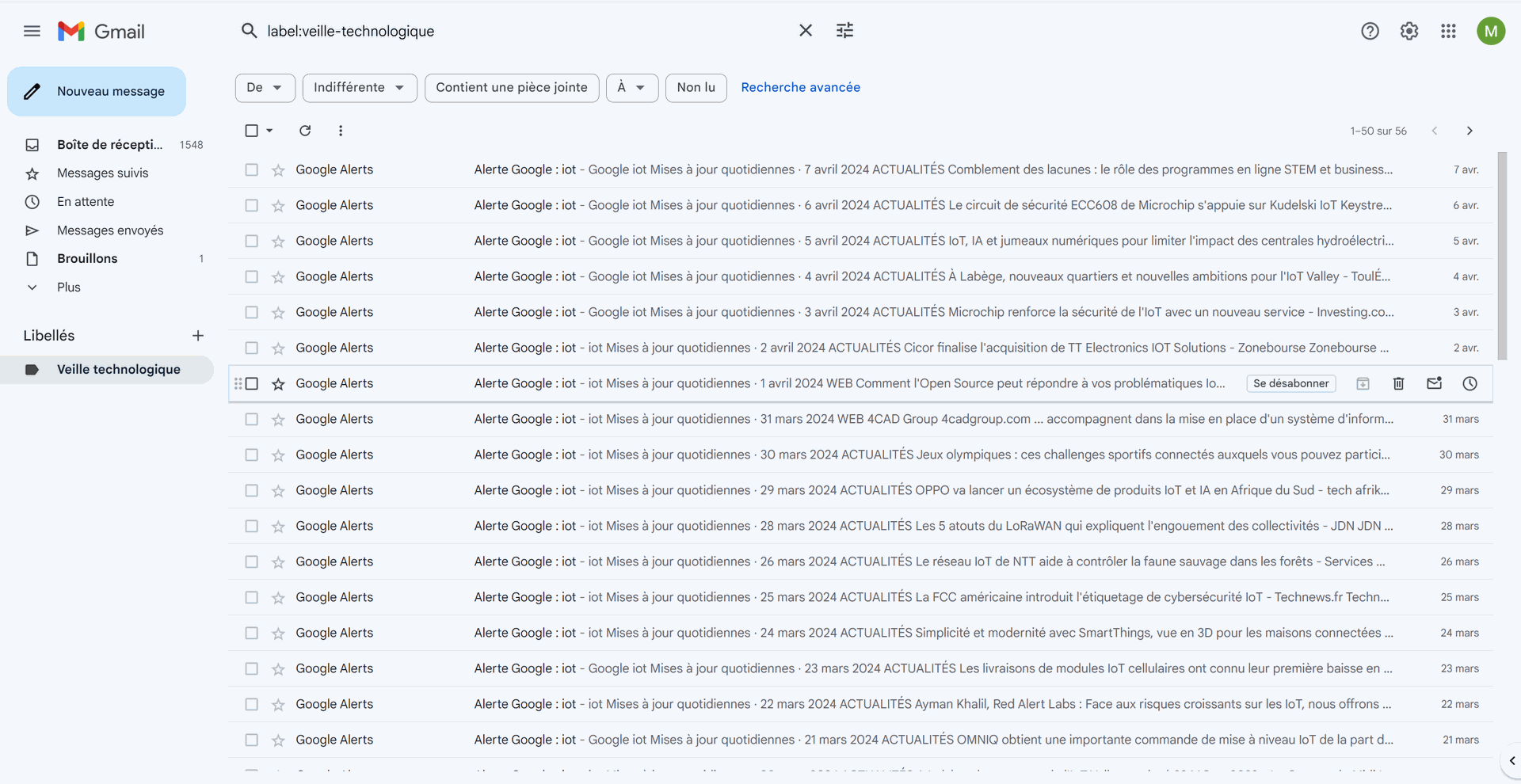Open Messages envoyés folder
The height and width of the screenshot is (784, 1521).
point(110,230)
